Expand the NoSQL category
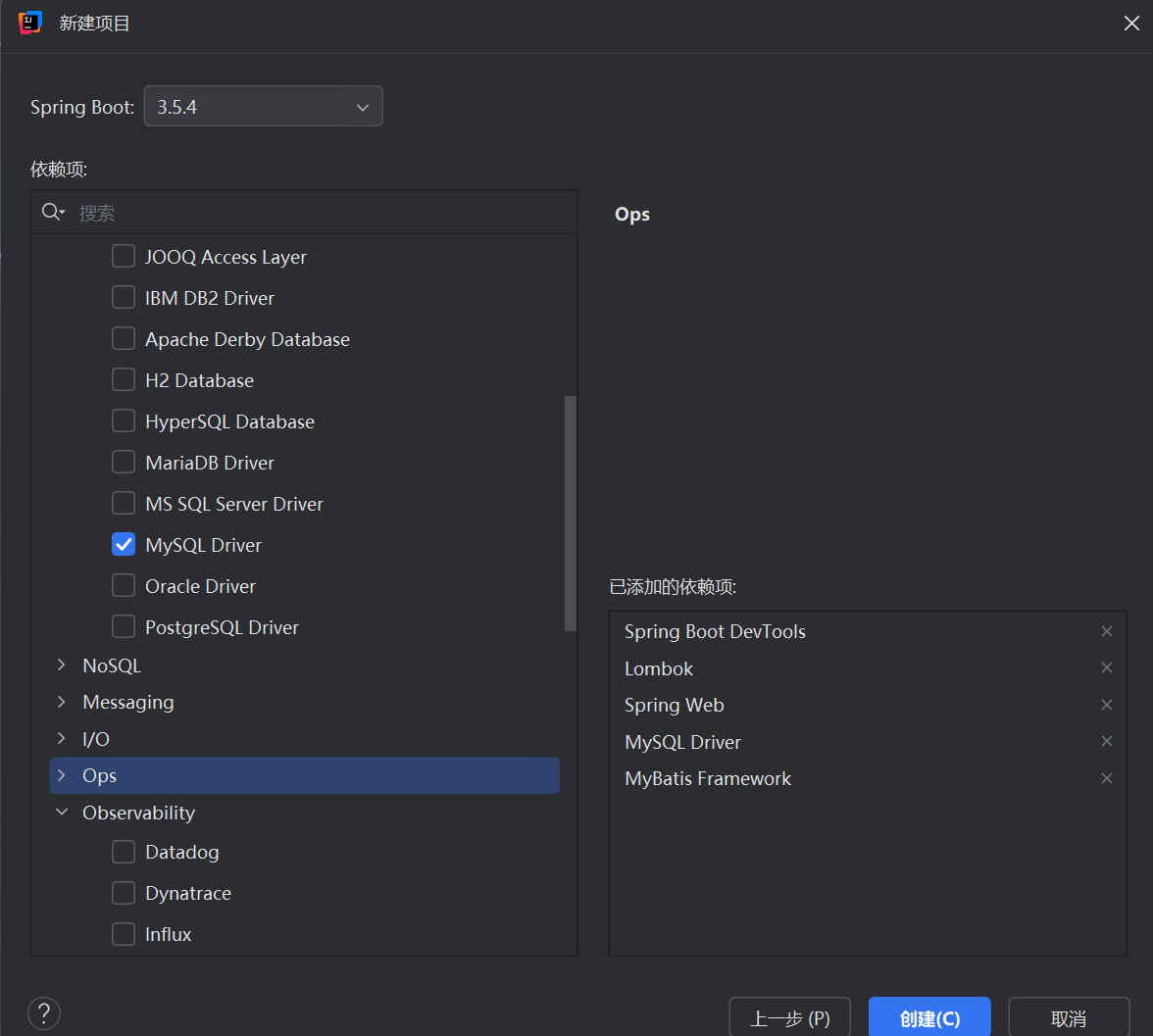 [x=62, y=666]
